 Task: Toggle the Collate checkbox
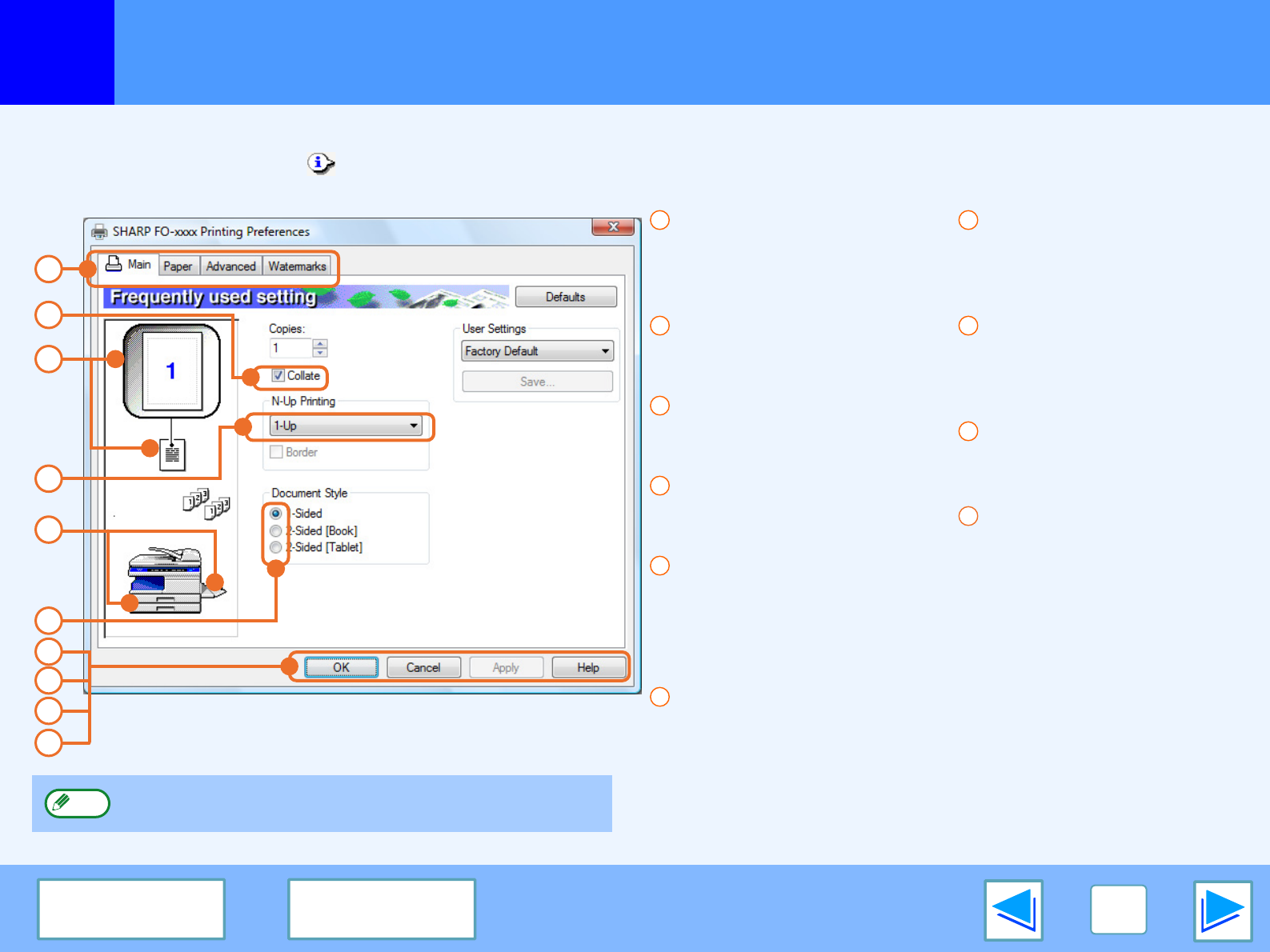pos(278,376)
